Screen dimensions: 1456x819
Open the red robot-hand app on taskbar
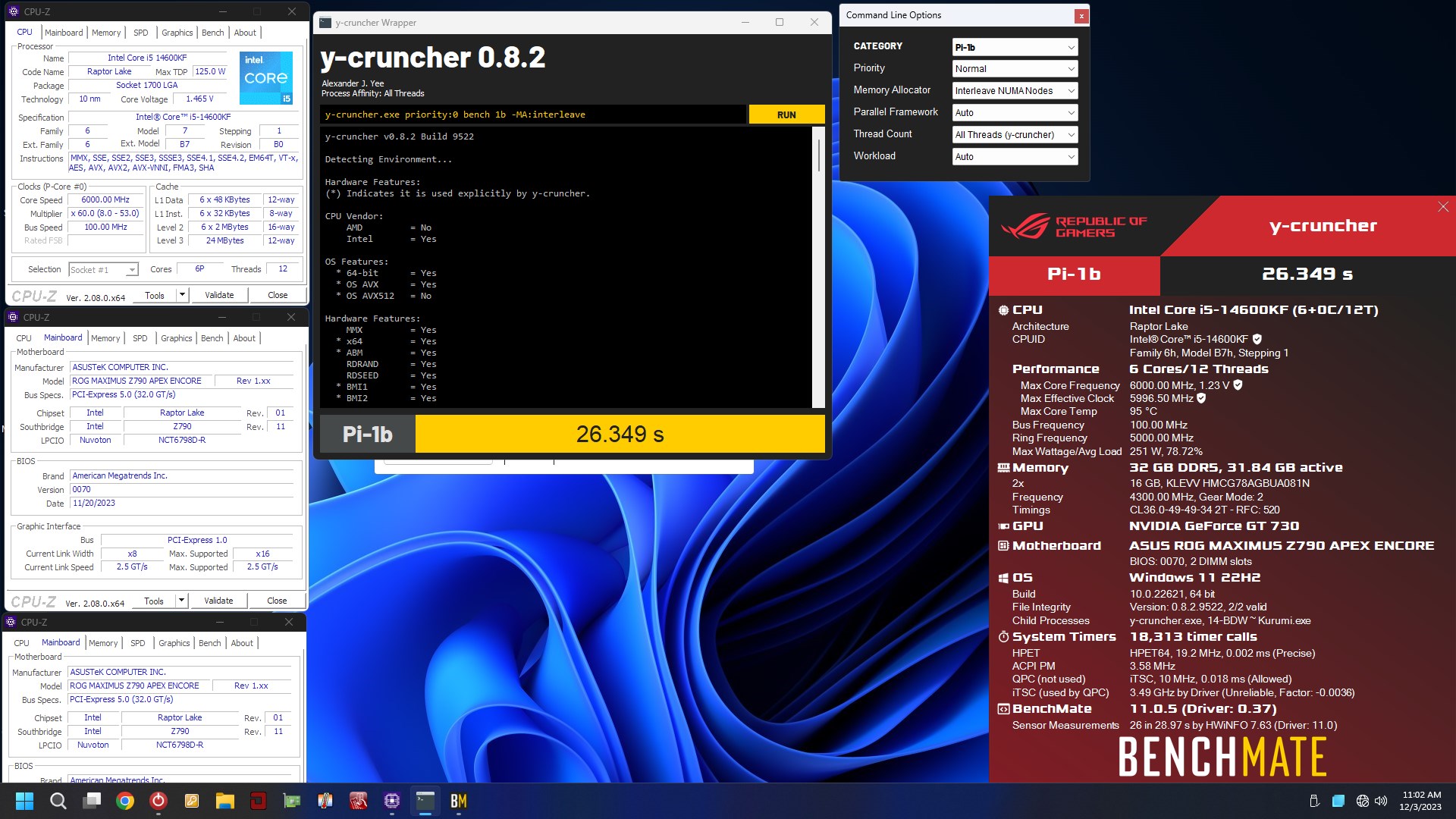[x=359, y=801]
